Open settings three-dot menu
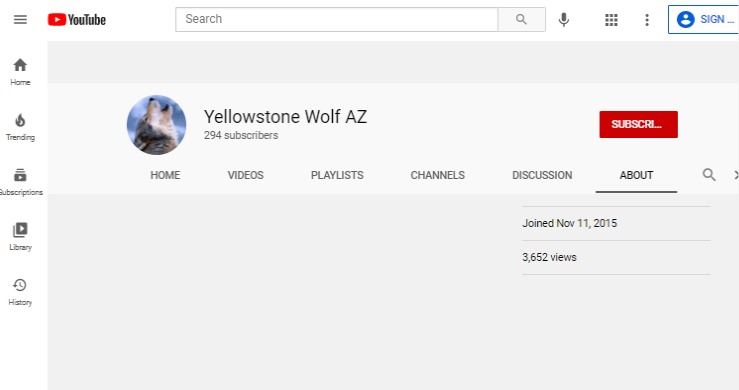The width and height of the screenshot is (739, 390). pyautogui.click(x=647, y=19)
